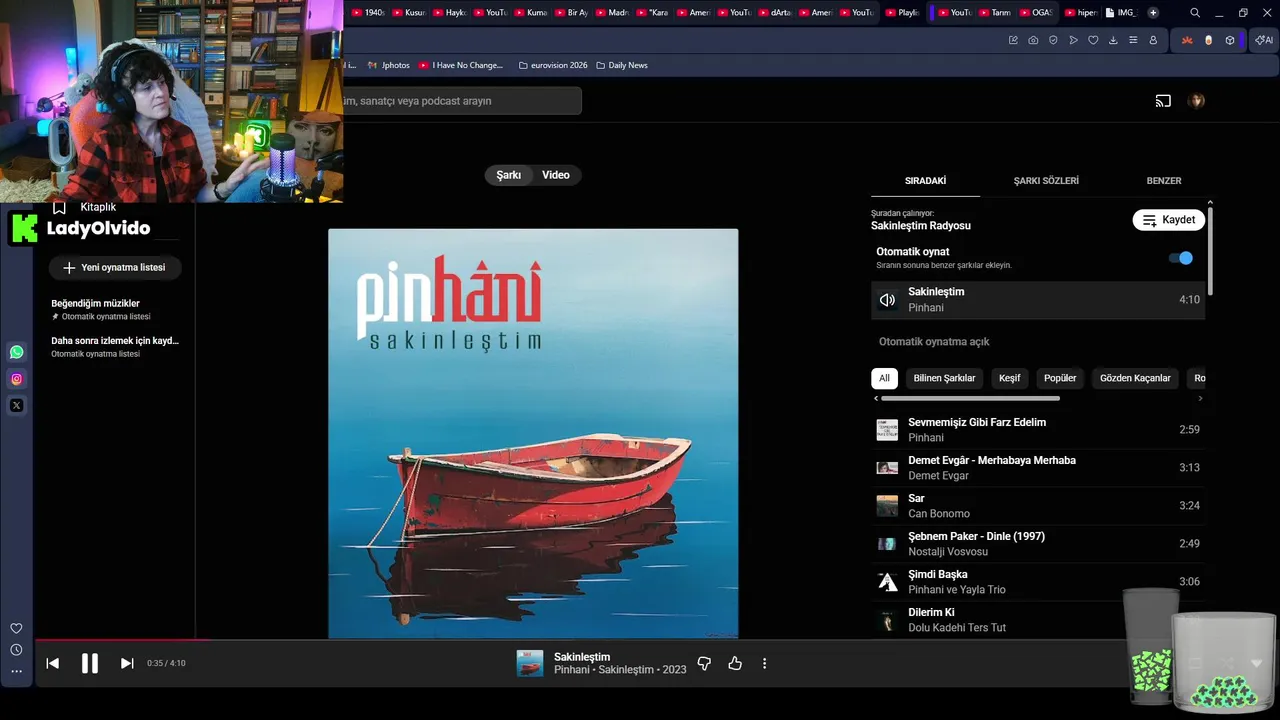1280x720 pixels.
Task: Open Daha sonra izlemek için kayd... playlist
Action: click(x=115, y=346)
